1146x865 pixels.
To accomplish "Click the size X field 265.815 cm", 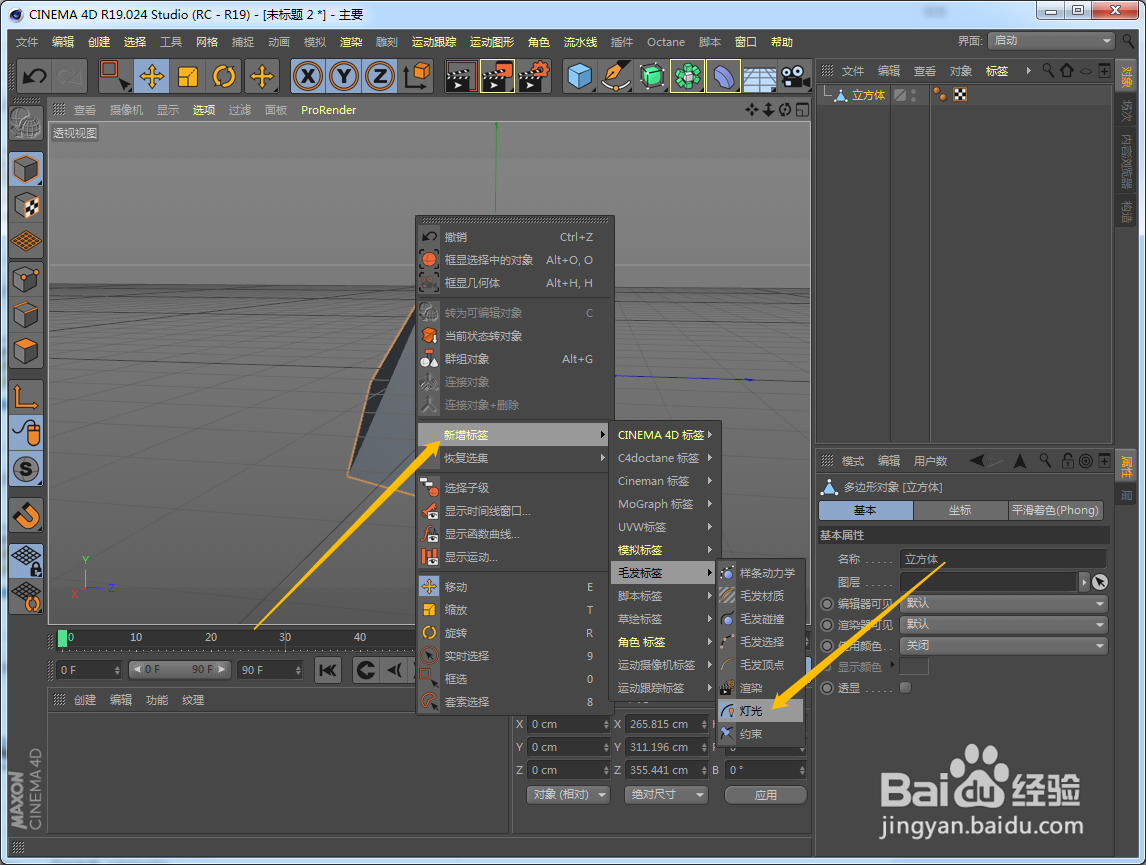I will point(666,724).
